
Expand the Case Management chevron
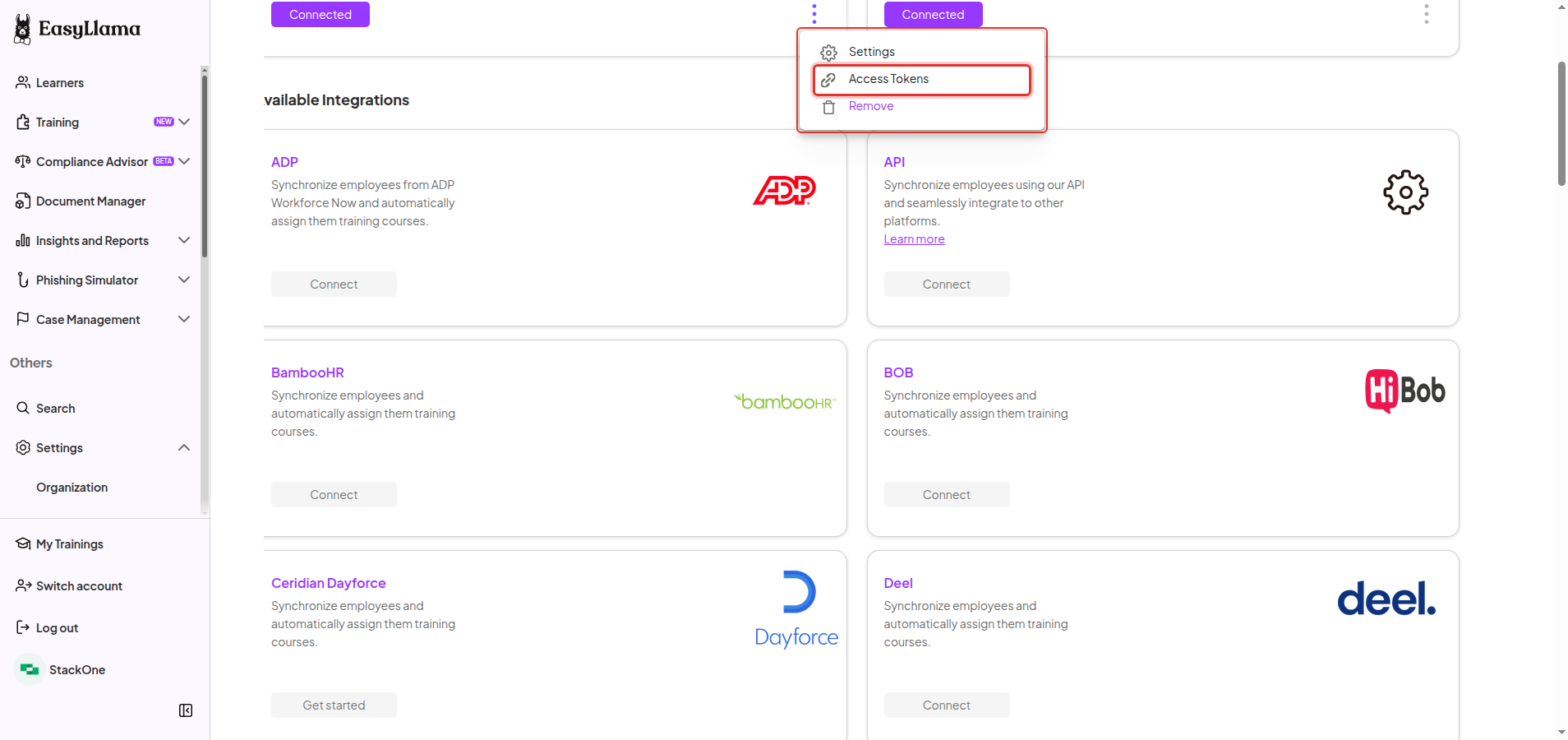(184, 319)
